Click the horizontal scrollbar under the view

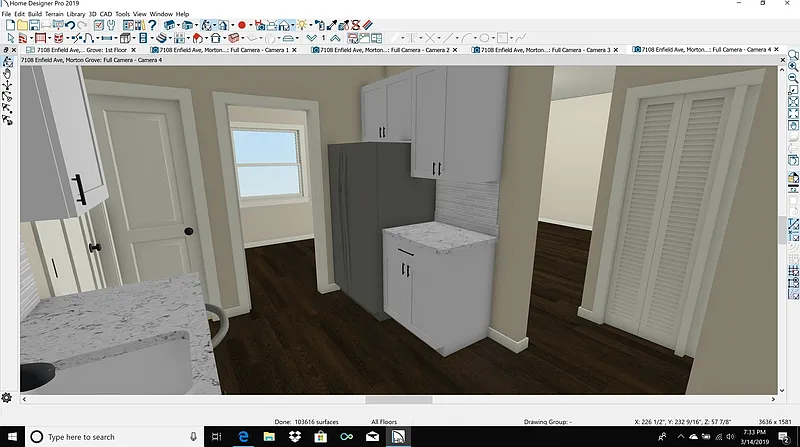click(x=400, y=399)
